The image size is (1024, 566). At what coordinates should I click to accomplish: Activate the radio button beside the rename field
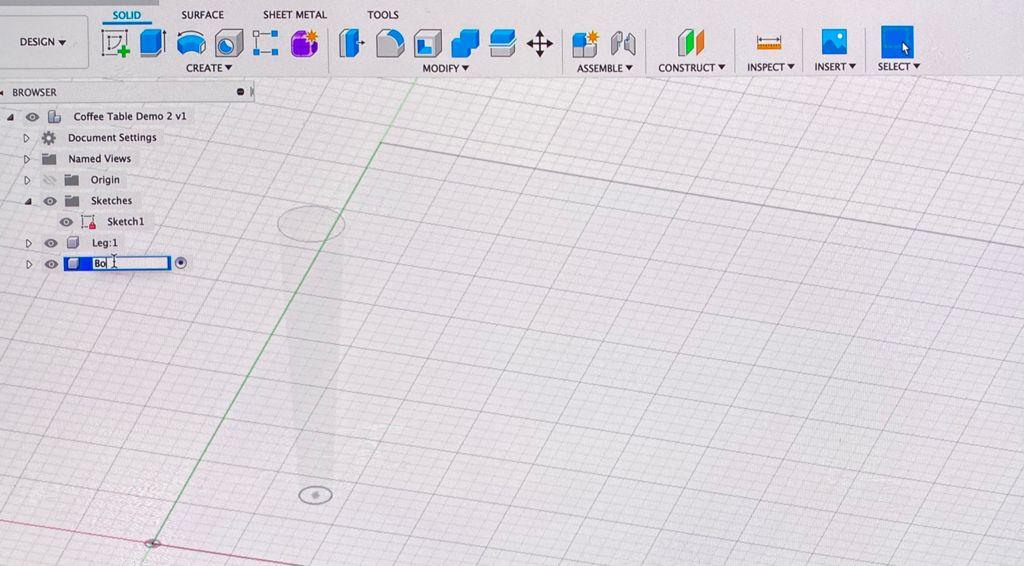181,263
